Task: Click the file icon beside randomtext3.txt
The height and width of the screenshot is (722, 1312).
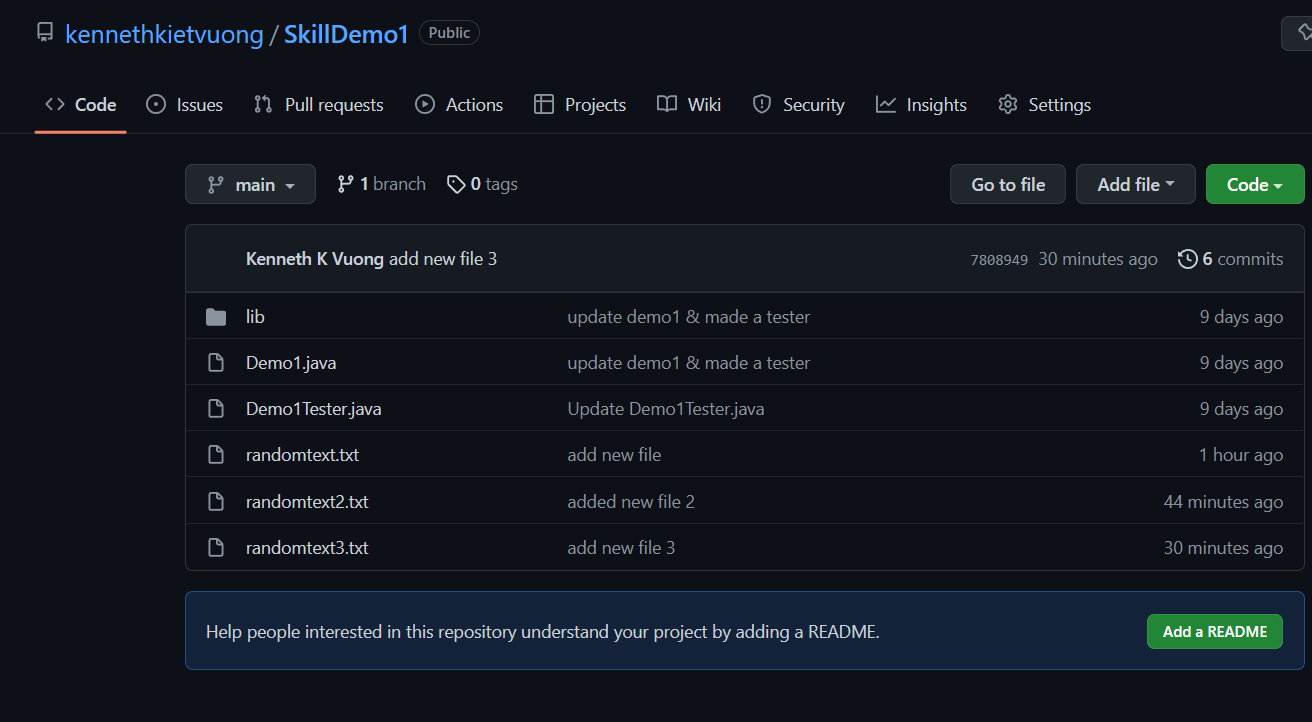Action: tap(216, 547)
